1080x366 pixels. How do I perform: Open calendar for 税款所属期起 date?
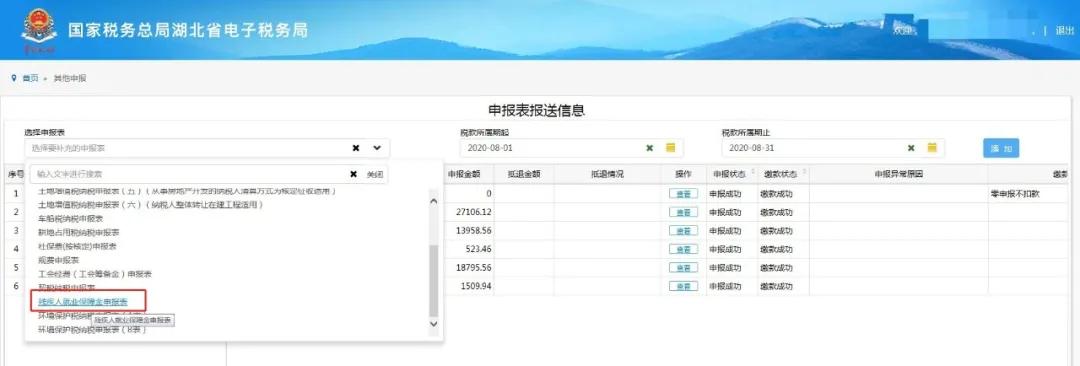coord(670,148)
